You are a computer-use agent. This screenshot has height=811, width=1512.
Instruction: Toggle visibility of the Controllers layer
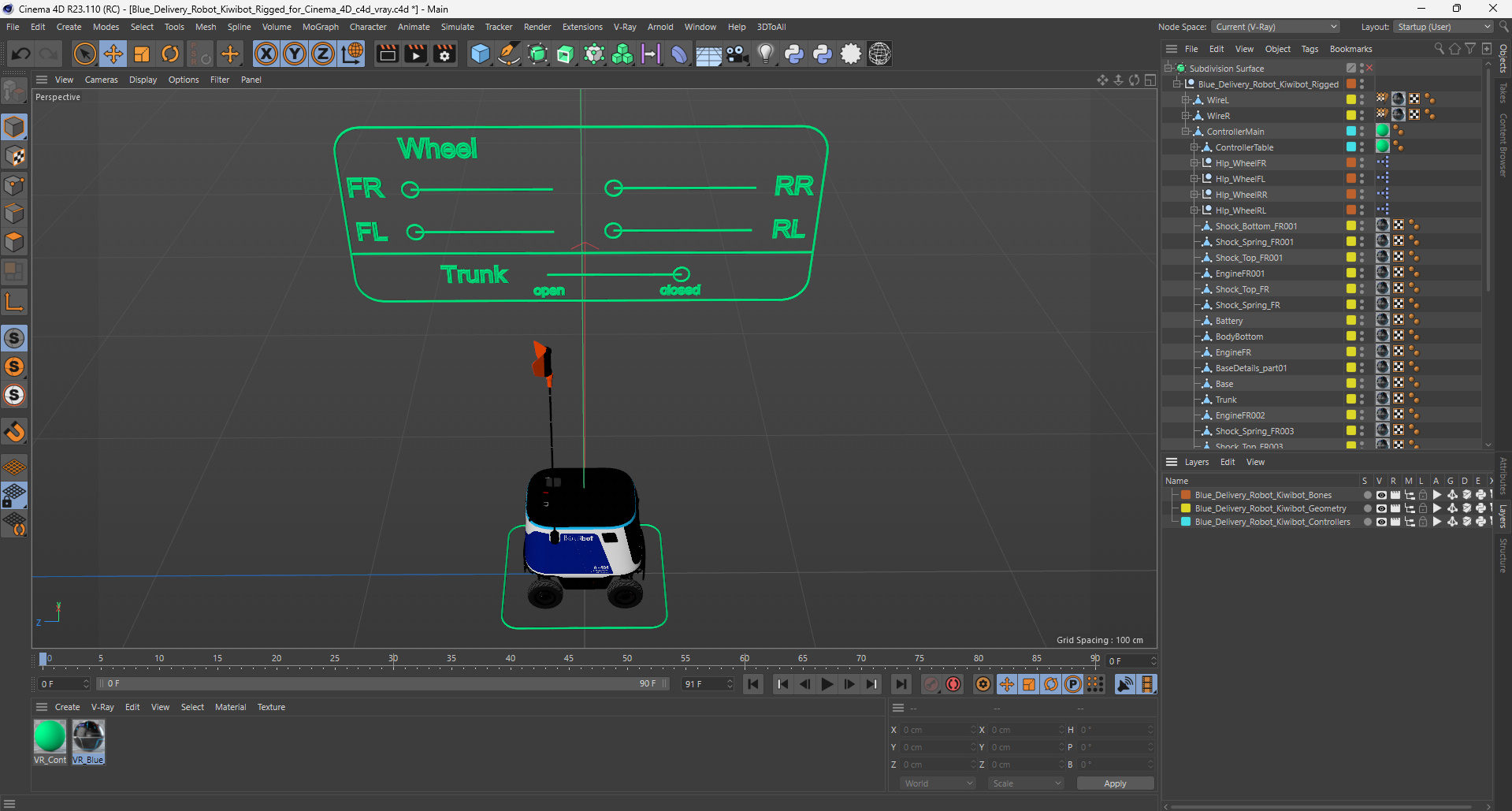(x=1380, y=522)
